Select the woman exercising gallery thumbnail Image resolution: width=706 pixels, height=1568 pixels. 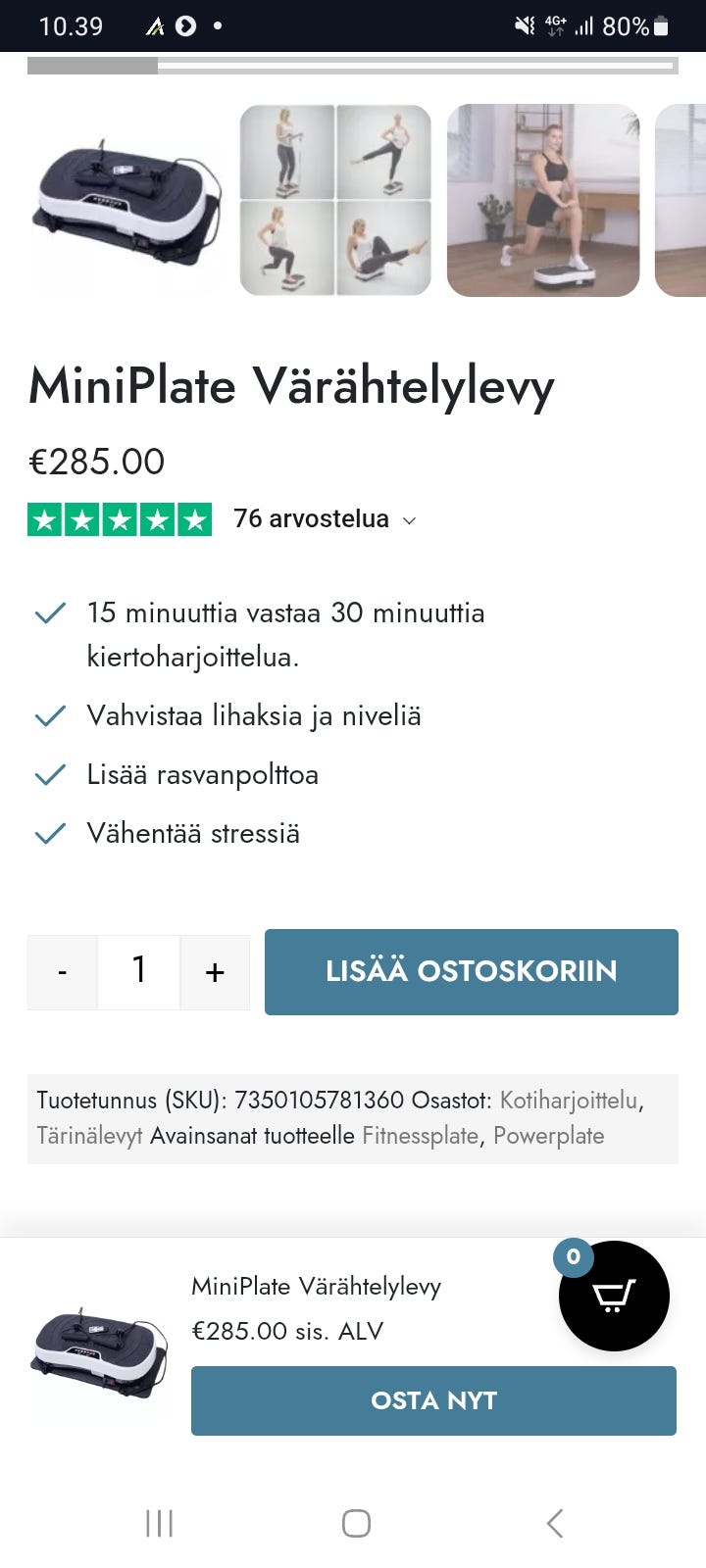point(543,200)
